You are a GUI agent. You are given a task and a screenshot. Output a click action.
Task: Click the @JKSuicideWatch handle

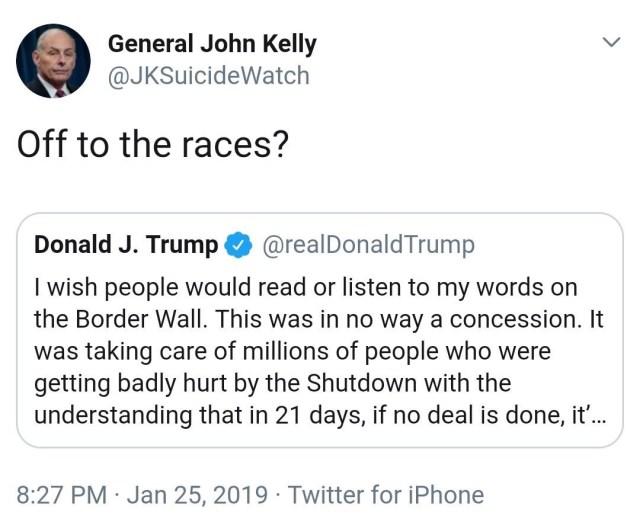click(x=208, y=75)
